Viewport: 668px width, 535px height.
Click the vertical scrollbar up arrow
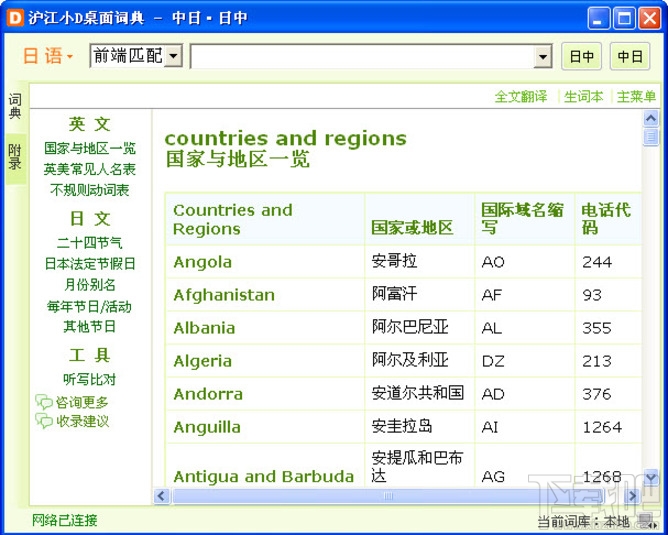coord(651,118)
